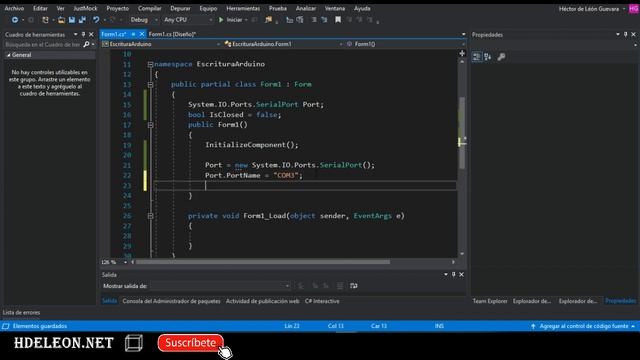Image resolution: width=640 pixels, height=360 pixels.
Task: Collapse the Form1_Load method block
Action: click(150, 216)
